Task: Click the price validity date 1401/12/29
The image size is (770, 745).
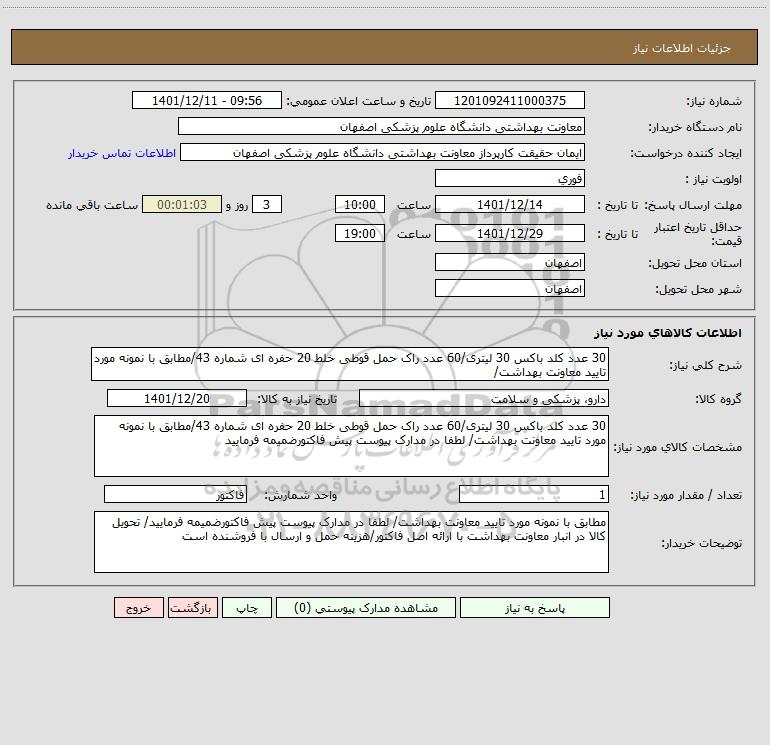Action: point(510,233)
